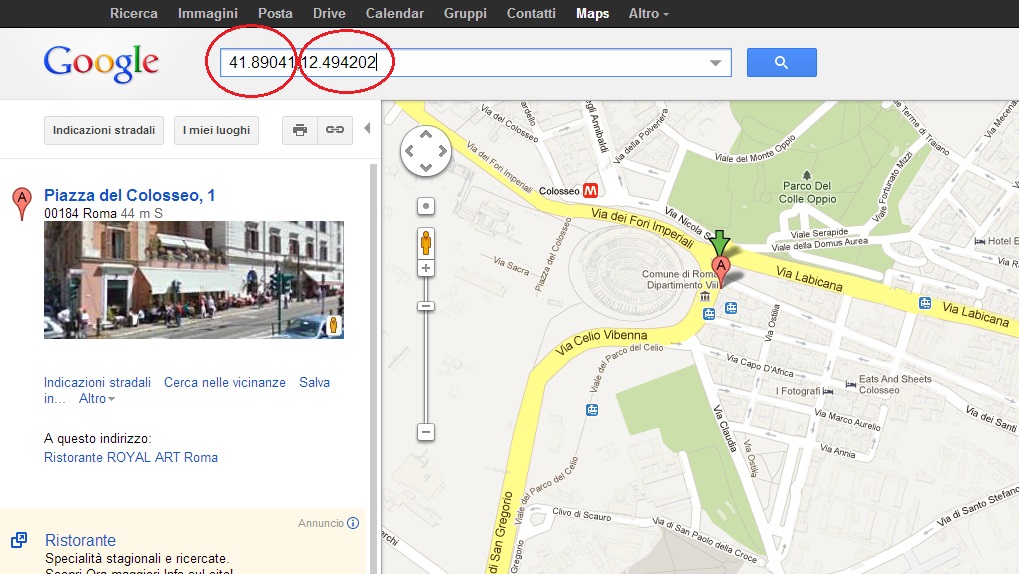
Task: Open Gruppi in the top bar
Action: 465,13
